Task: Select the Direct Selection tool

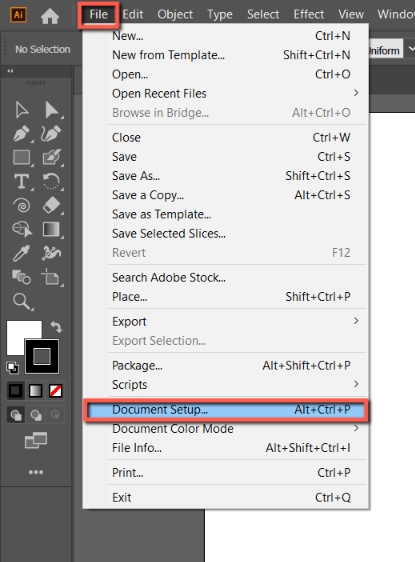Action: pyautogui.click(x=52, y=110)
